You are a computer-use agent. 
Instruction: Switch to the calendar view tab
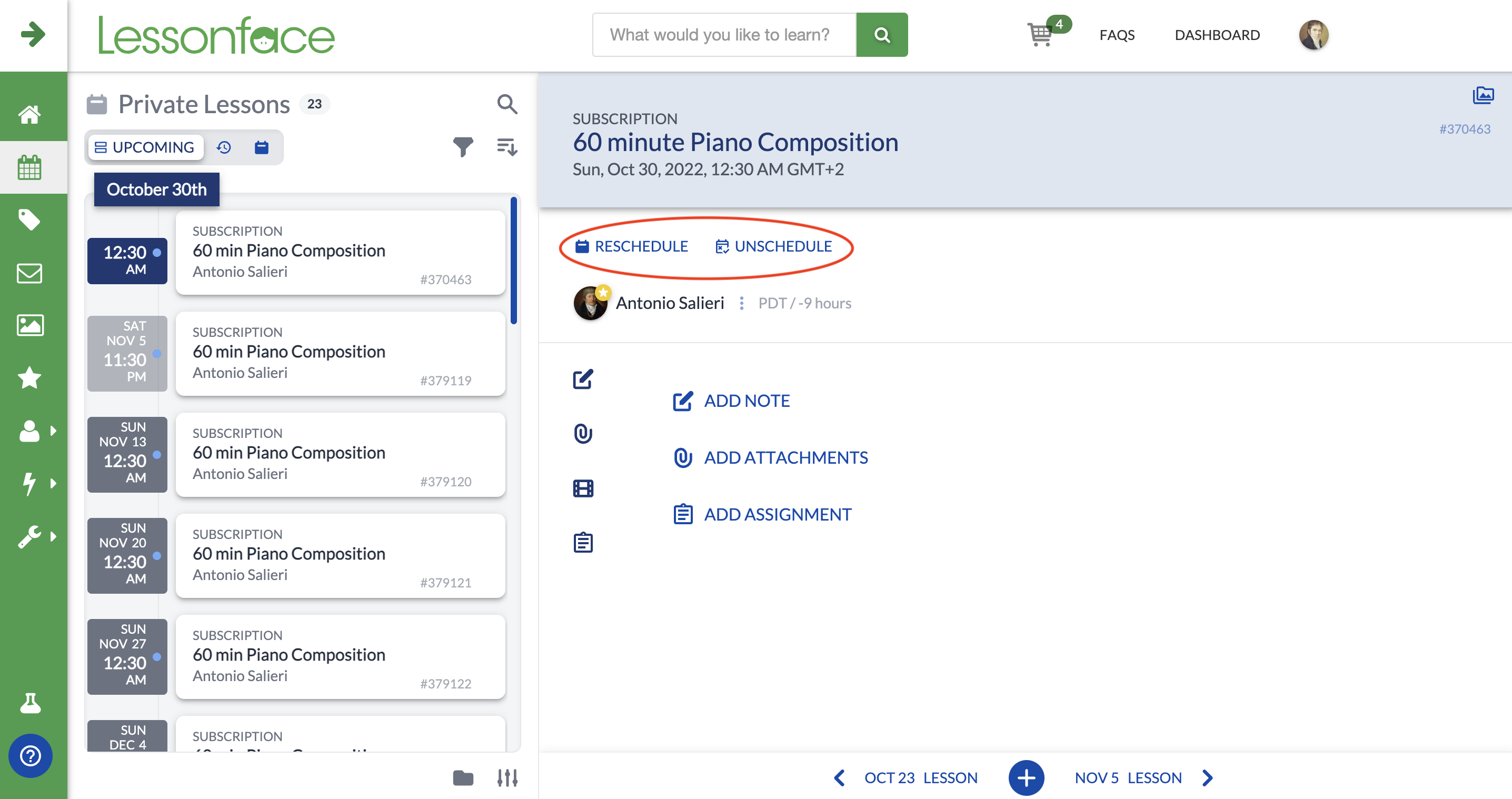[x=261, y=147]
